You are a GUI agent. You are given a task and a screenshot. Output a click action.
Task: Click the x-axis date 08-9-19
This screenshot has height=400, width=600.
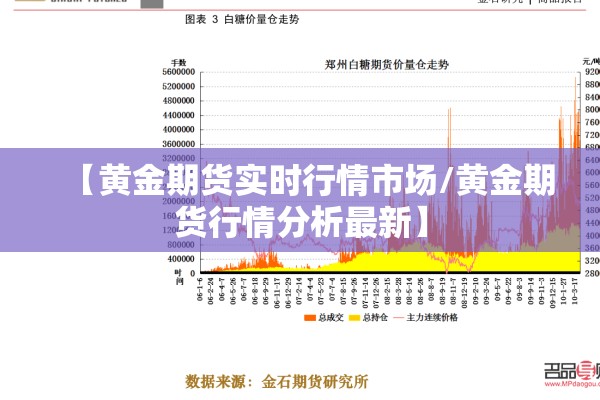coord(442,291)
